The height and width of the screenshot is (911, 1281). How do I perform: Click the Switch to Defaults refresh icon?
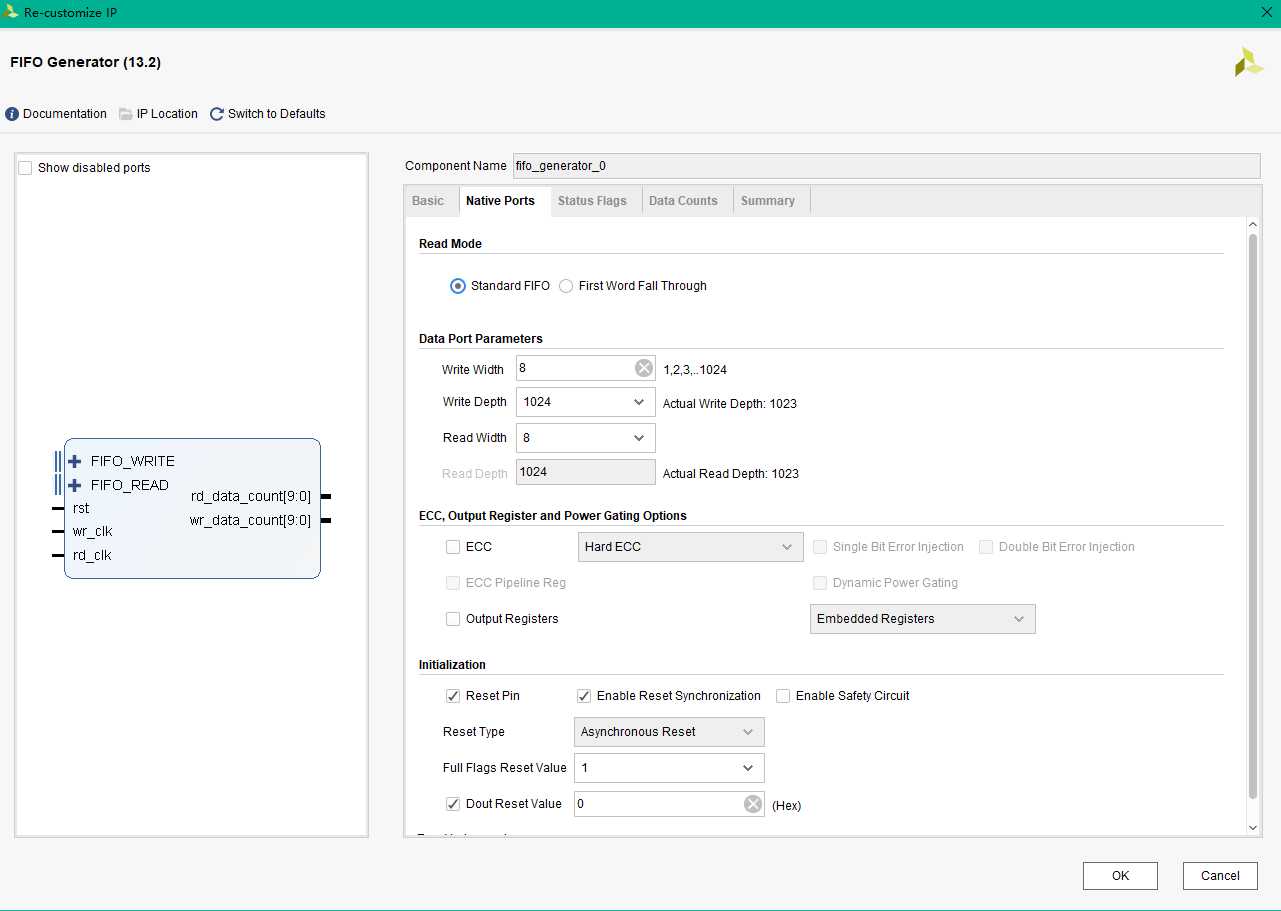tap(217, 114)
